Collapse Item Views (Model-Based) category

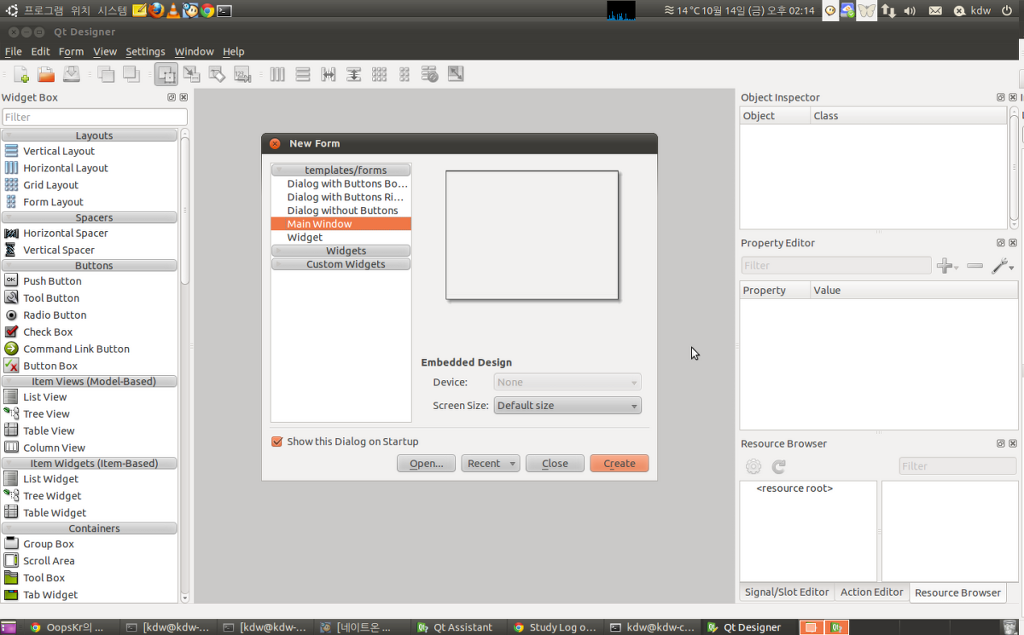(x=89, y=382)
